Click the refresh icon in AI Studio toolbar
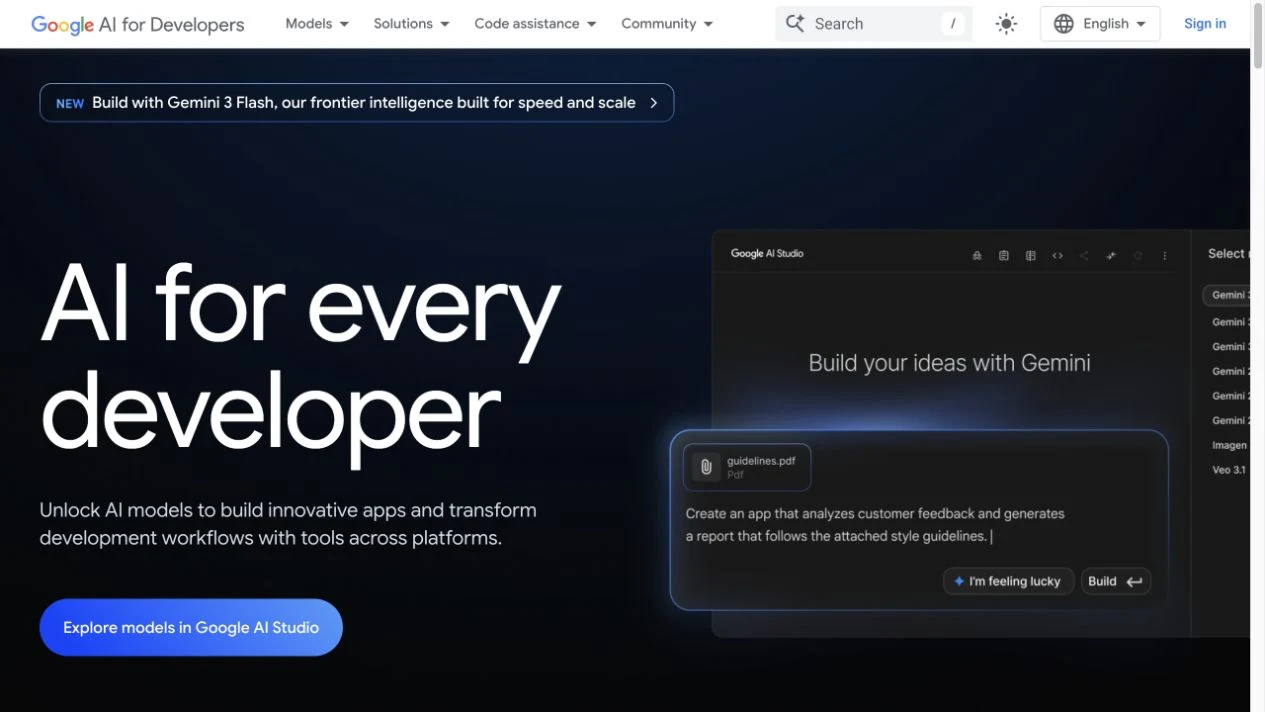1265x712 pixels. pos(1138,256)
